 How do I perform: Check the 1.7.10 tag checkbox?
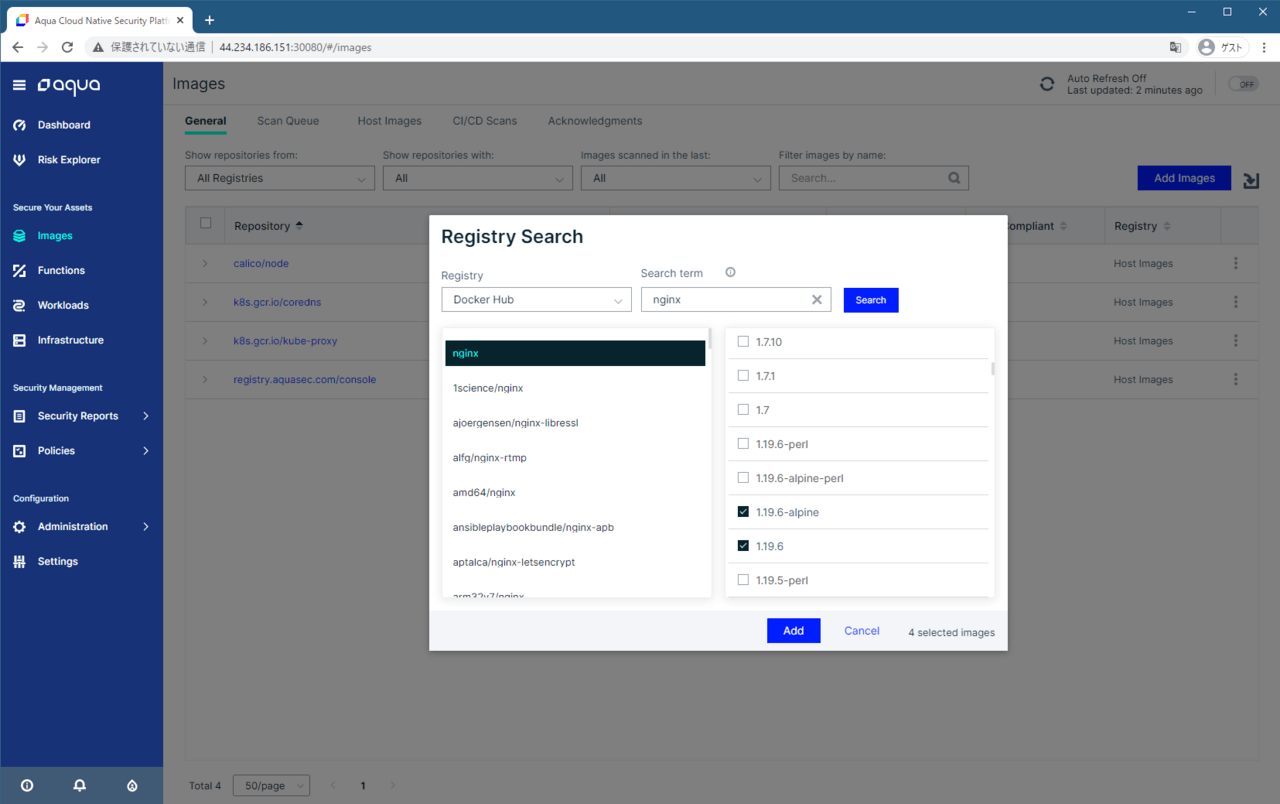pos(743,342)
